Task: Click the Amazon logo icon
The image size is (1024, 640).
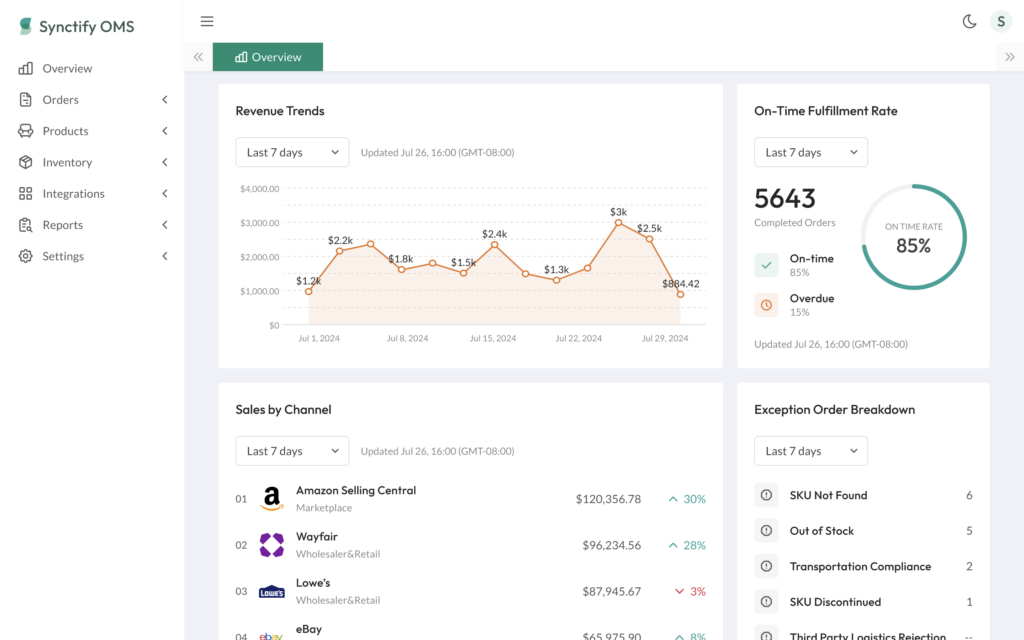Action: pyautogui.click(x=272, y=499)
